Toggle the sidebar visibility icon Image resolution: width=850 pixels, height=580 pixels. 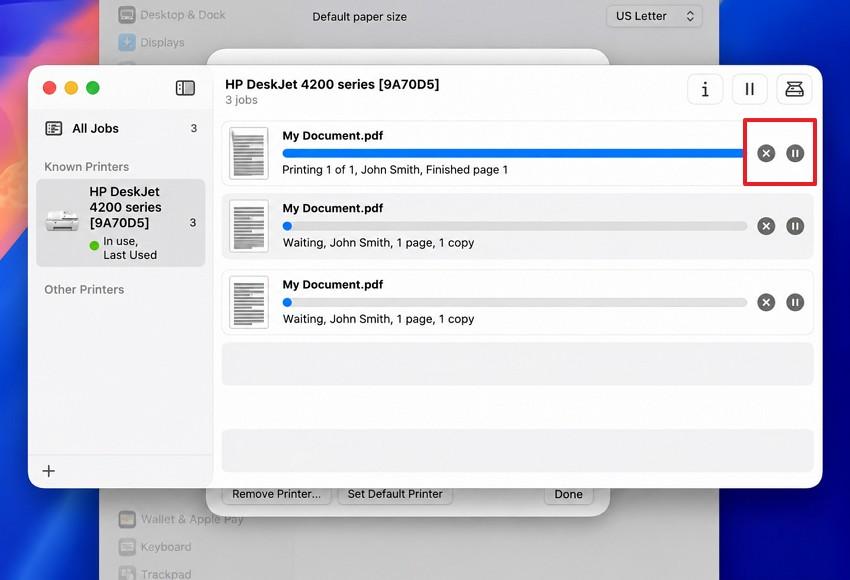(185, 88)
